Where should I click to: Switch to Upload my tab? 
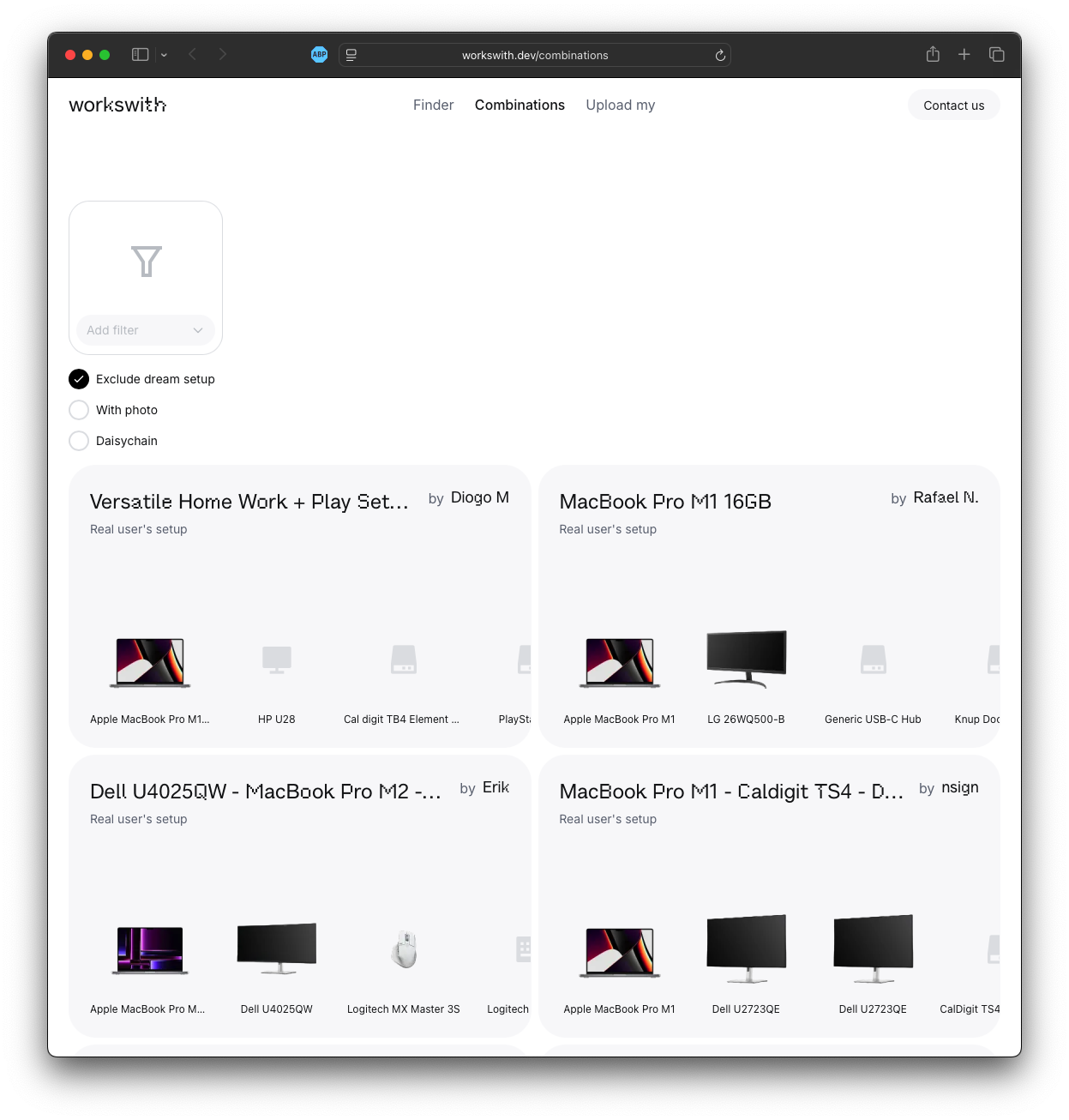(620, 105)
